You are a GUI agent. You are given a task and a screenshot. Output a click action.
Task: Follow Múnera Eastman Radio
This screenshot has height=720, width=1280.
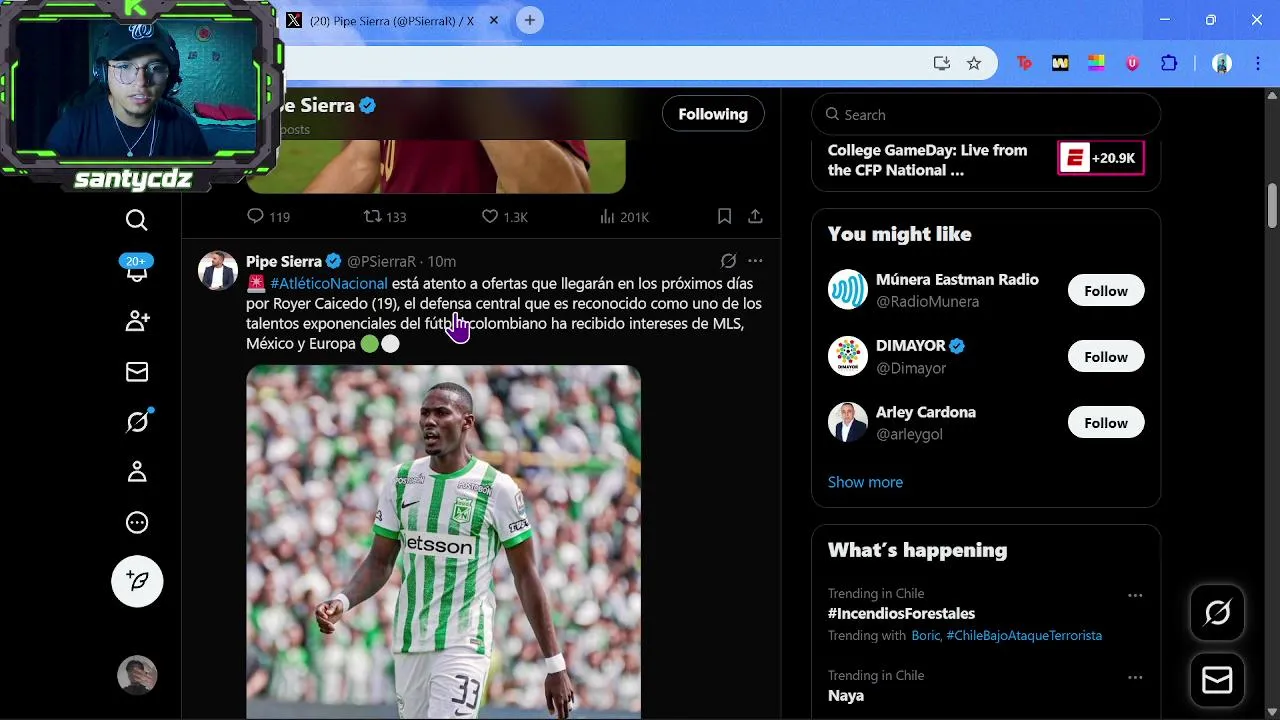[1106, 291]
